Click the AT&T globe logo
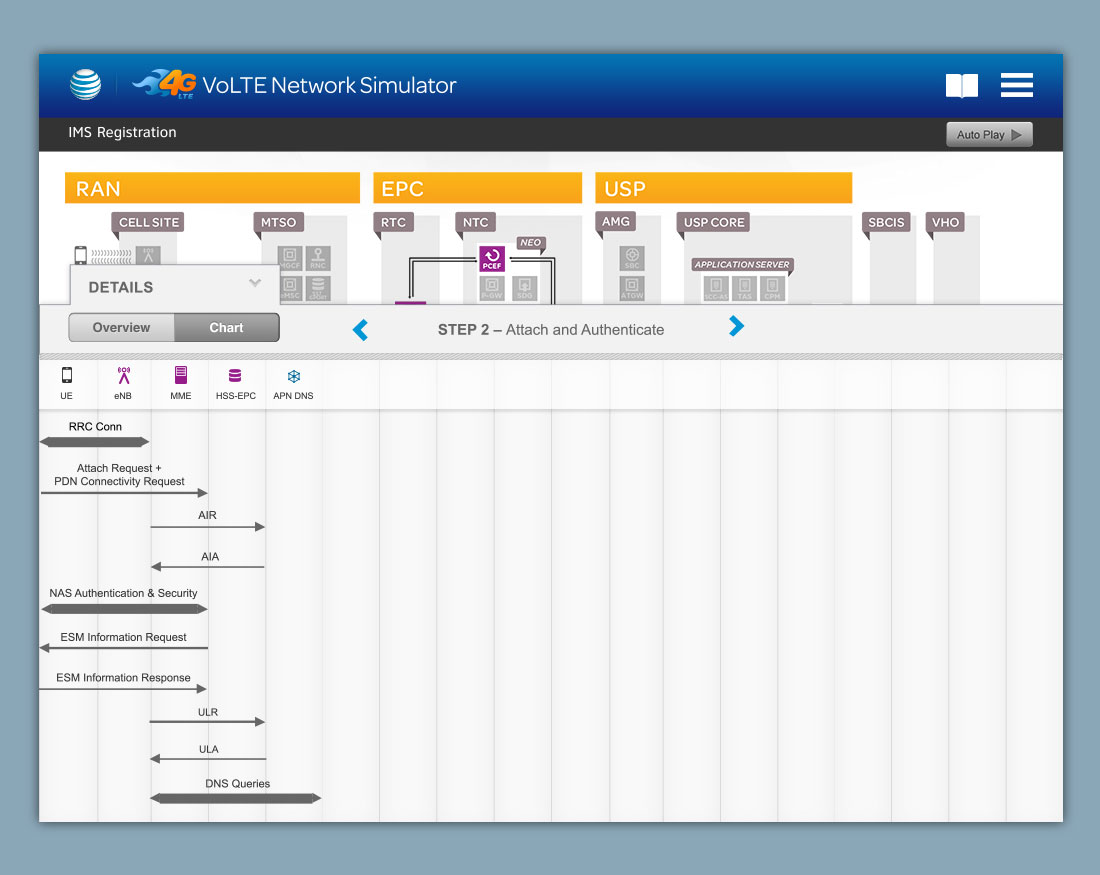Image resolution: width=1100 pixels, height=875 pixels. point(86,85)
